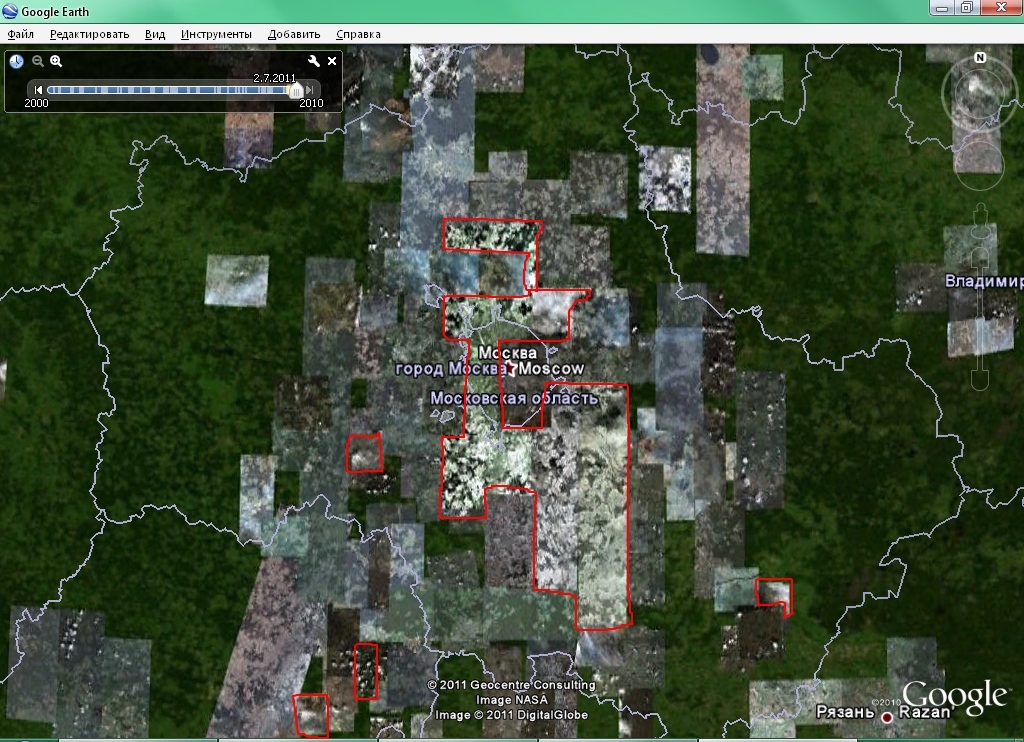Zoom in the time slider range
Screen dimensions: 1024x742
tap(56, 61)
